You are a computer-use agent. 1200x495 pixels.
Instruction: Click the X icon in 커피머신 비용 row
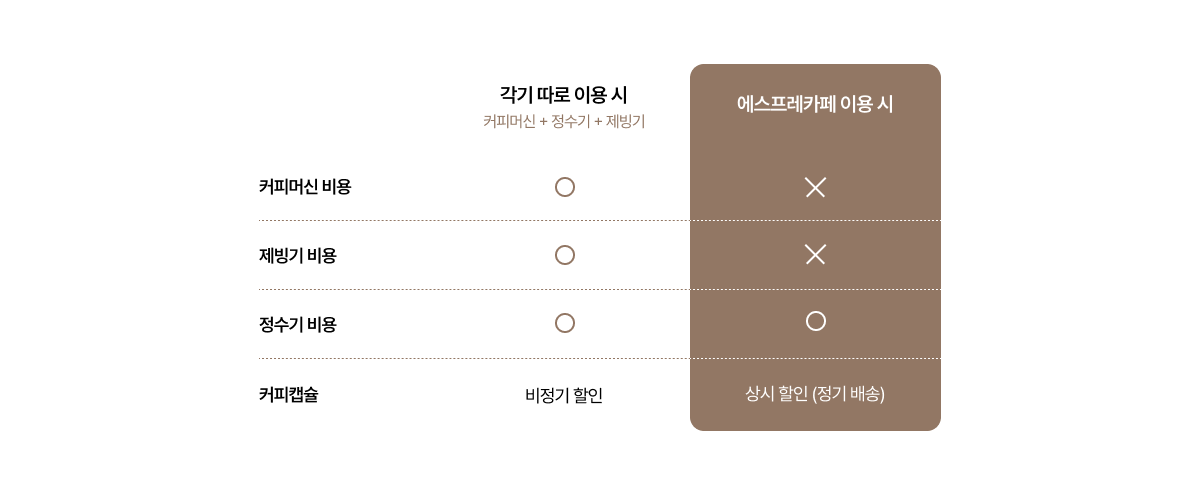(815, 187)
